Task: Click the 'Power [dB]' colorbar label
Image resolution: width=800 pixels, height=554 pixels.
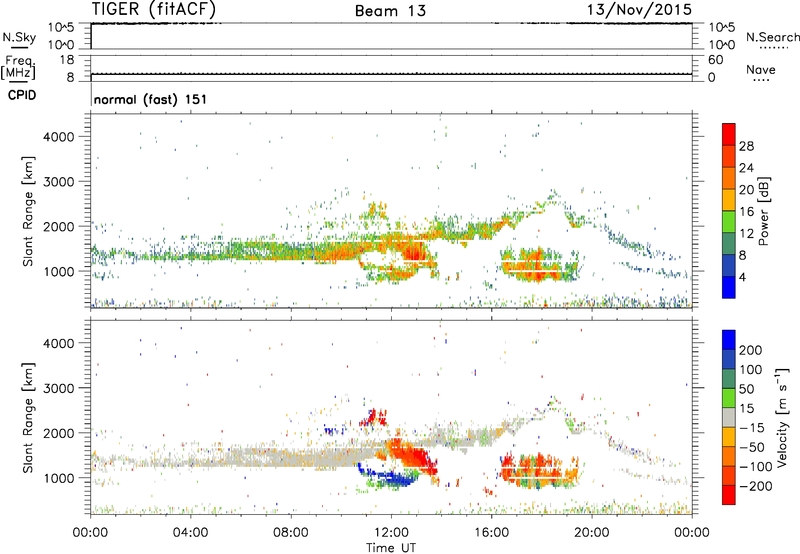Action: [764, 211]
